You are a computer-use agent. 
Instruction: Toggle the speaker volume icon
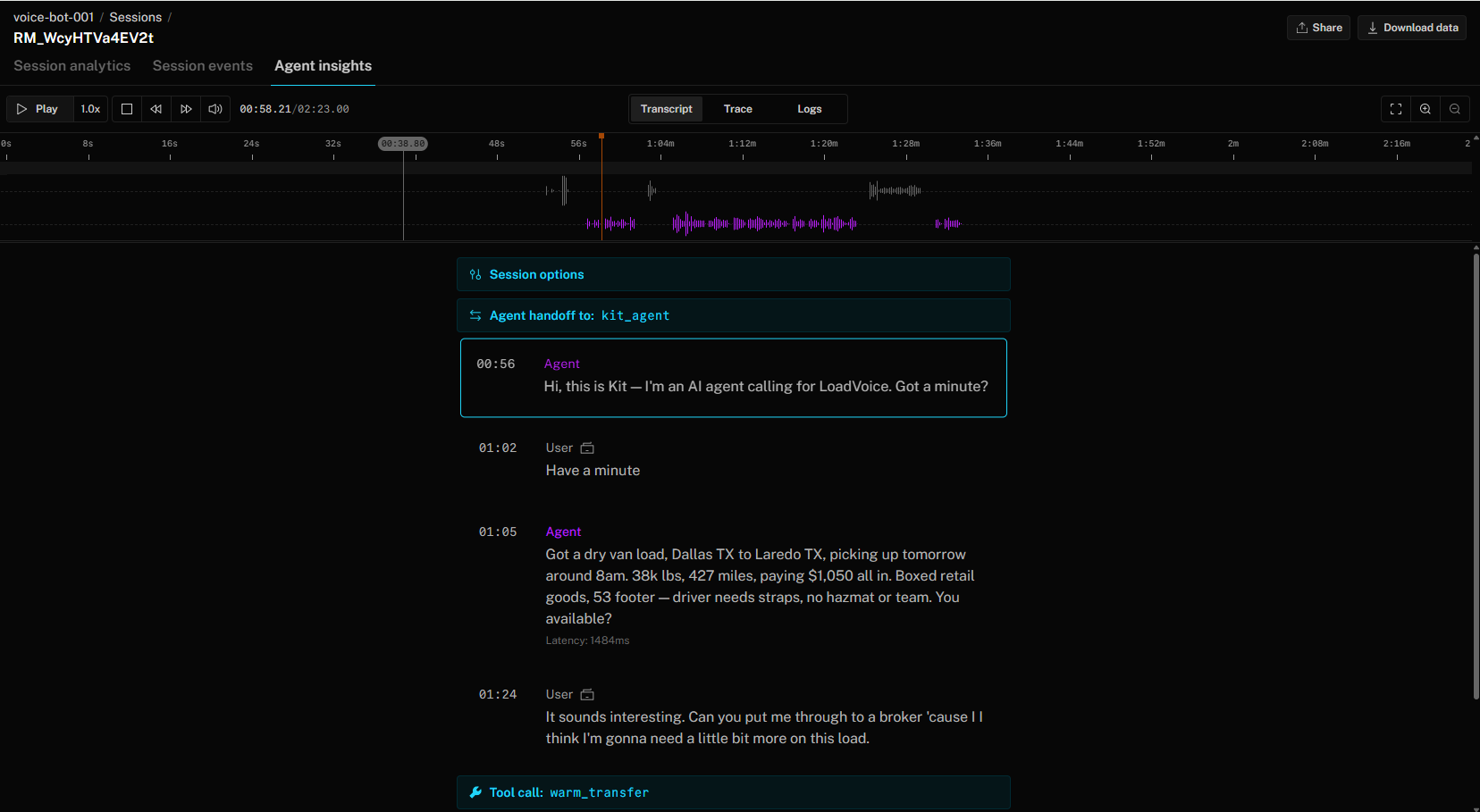[215, 109]
